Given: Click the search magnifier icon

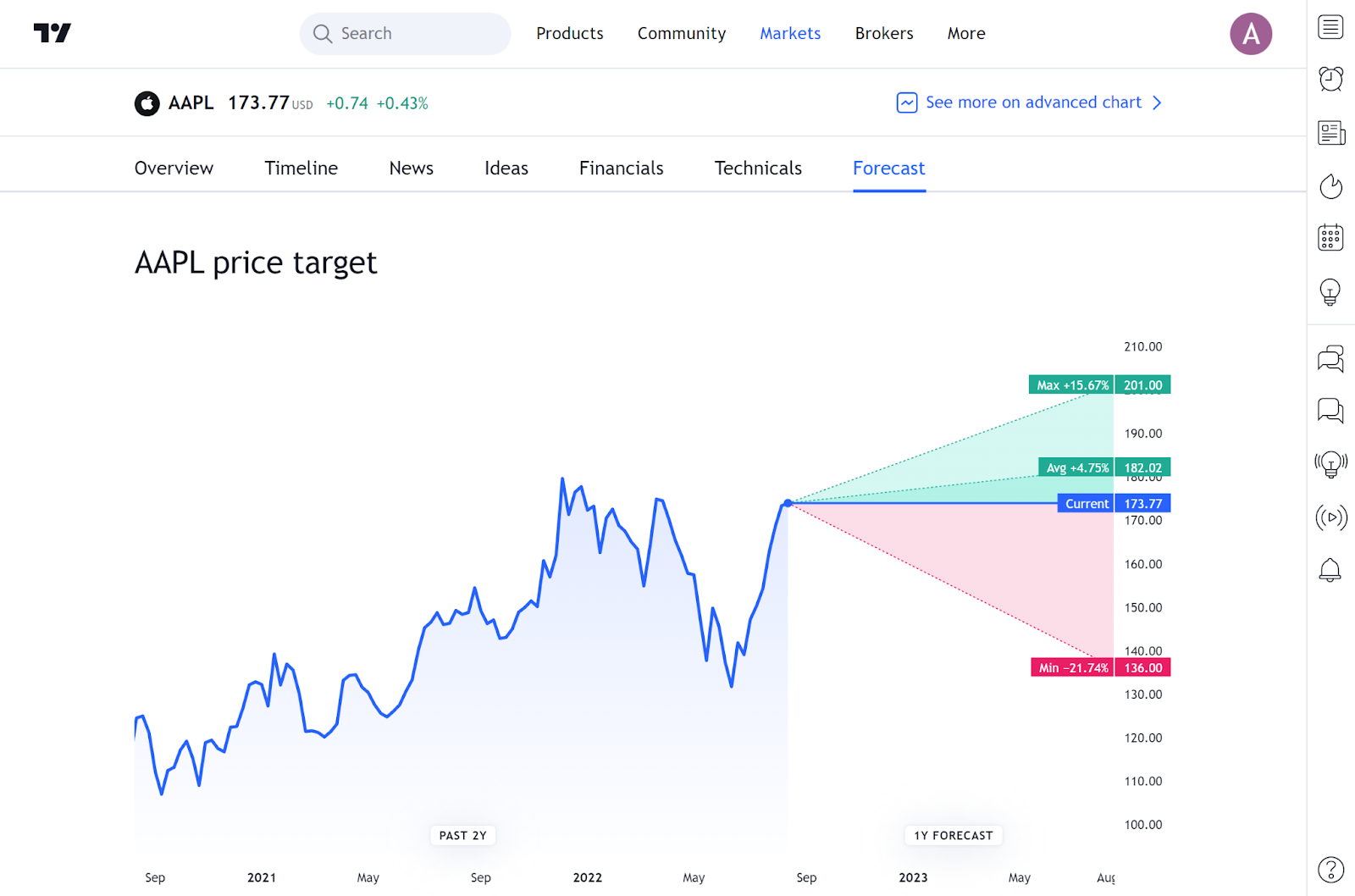Looking at the screenshot, I should pos(322,34).
